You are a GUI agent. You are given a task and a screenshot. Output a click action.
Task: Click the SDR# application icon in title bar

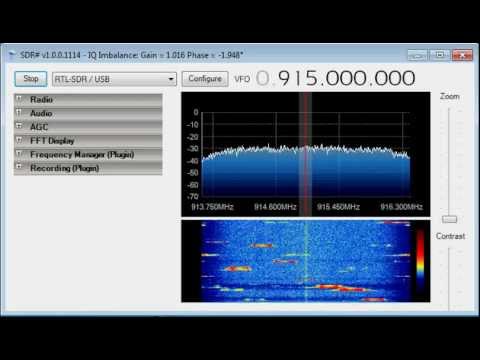[12, 55]
